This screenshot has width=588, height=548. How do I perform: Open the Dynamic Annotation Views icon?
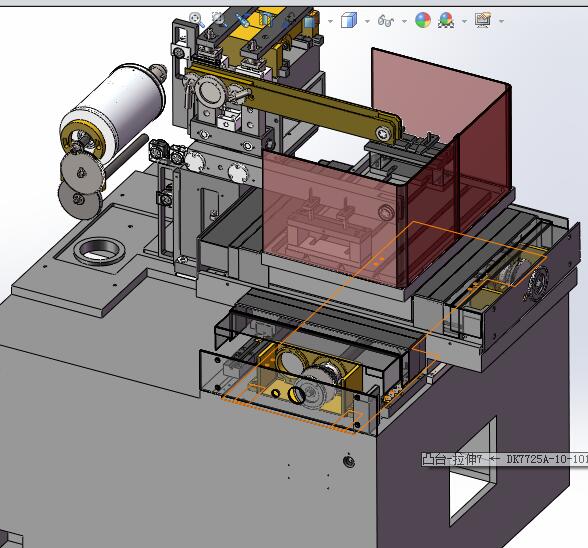pyautogui.click(x=290, y=20)
